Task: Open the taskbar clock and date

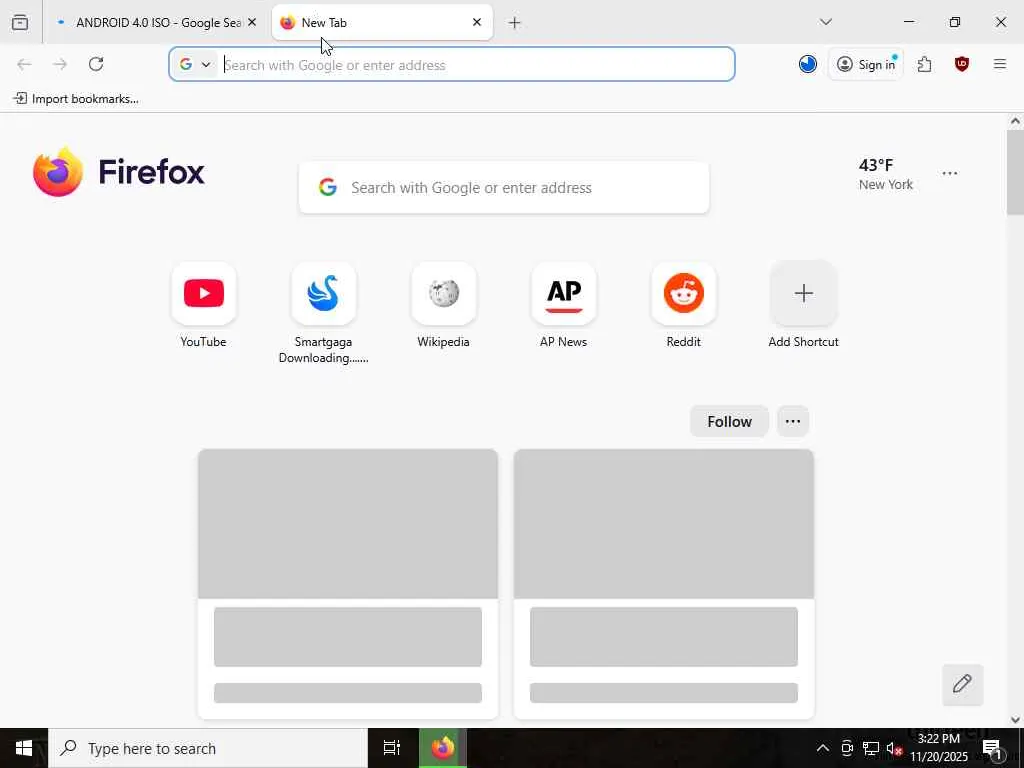Action: (938, 748)
